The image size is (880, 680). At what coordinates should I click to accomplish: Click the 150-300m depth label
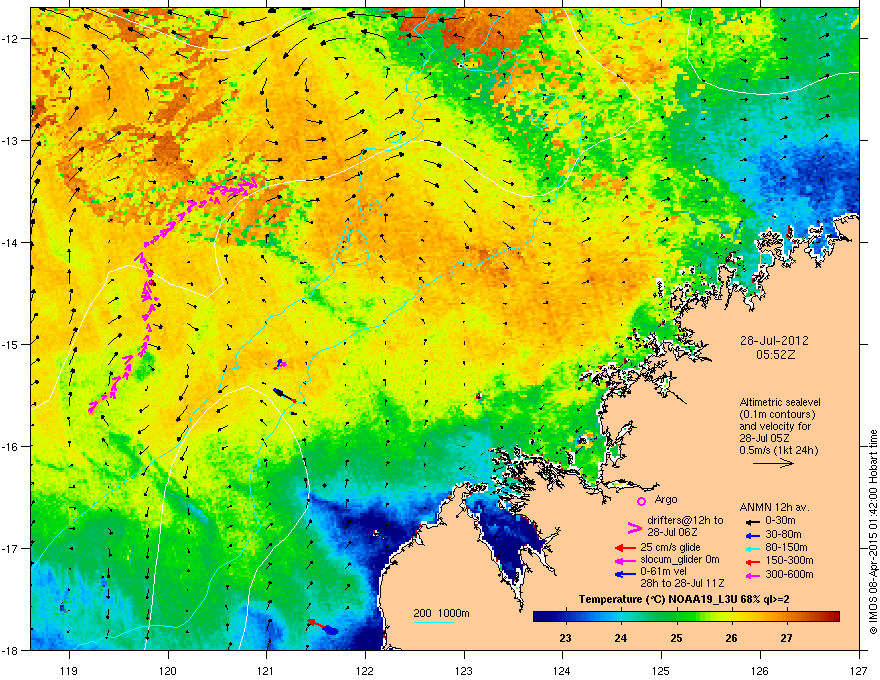(789, 560)
